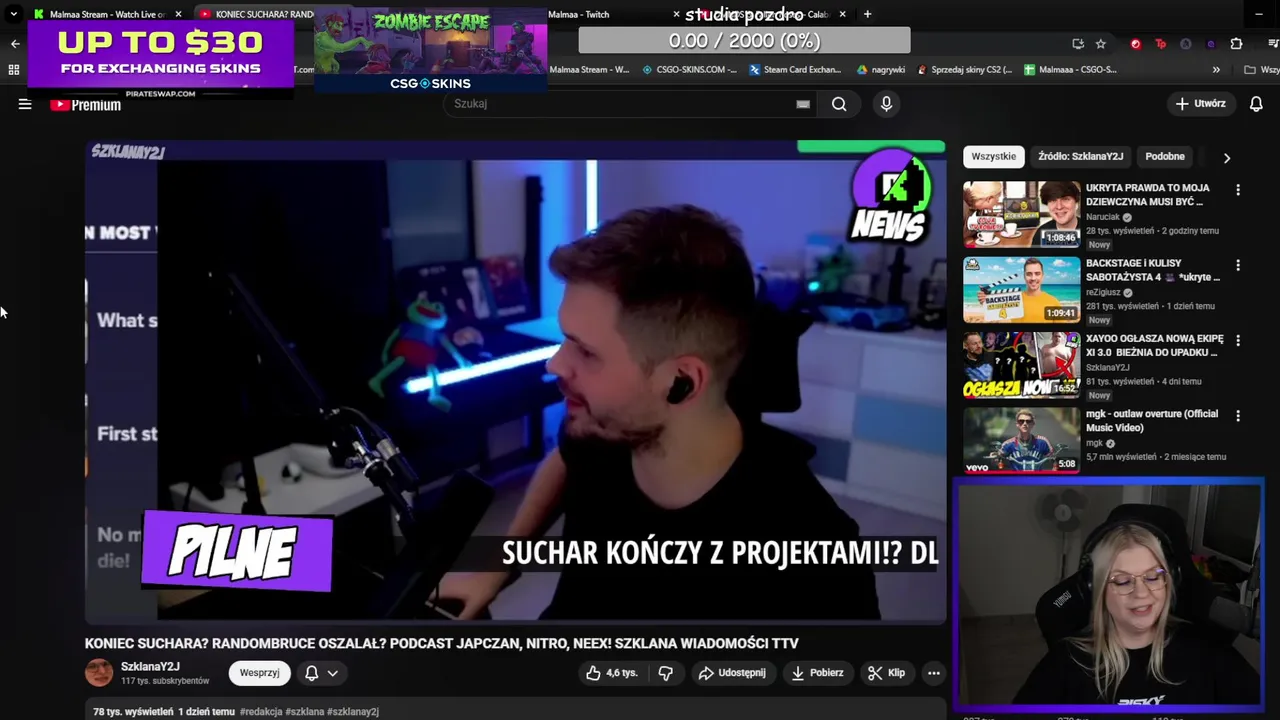The width and height of the screenshot is (1280, 720).
Task: Open the YouTube hamburger guide menu
Action: click(25, 104)
